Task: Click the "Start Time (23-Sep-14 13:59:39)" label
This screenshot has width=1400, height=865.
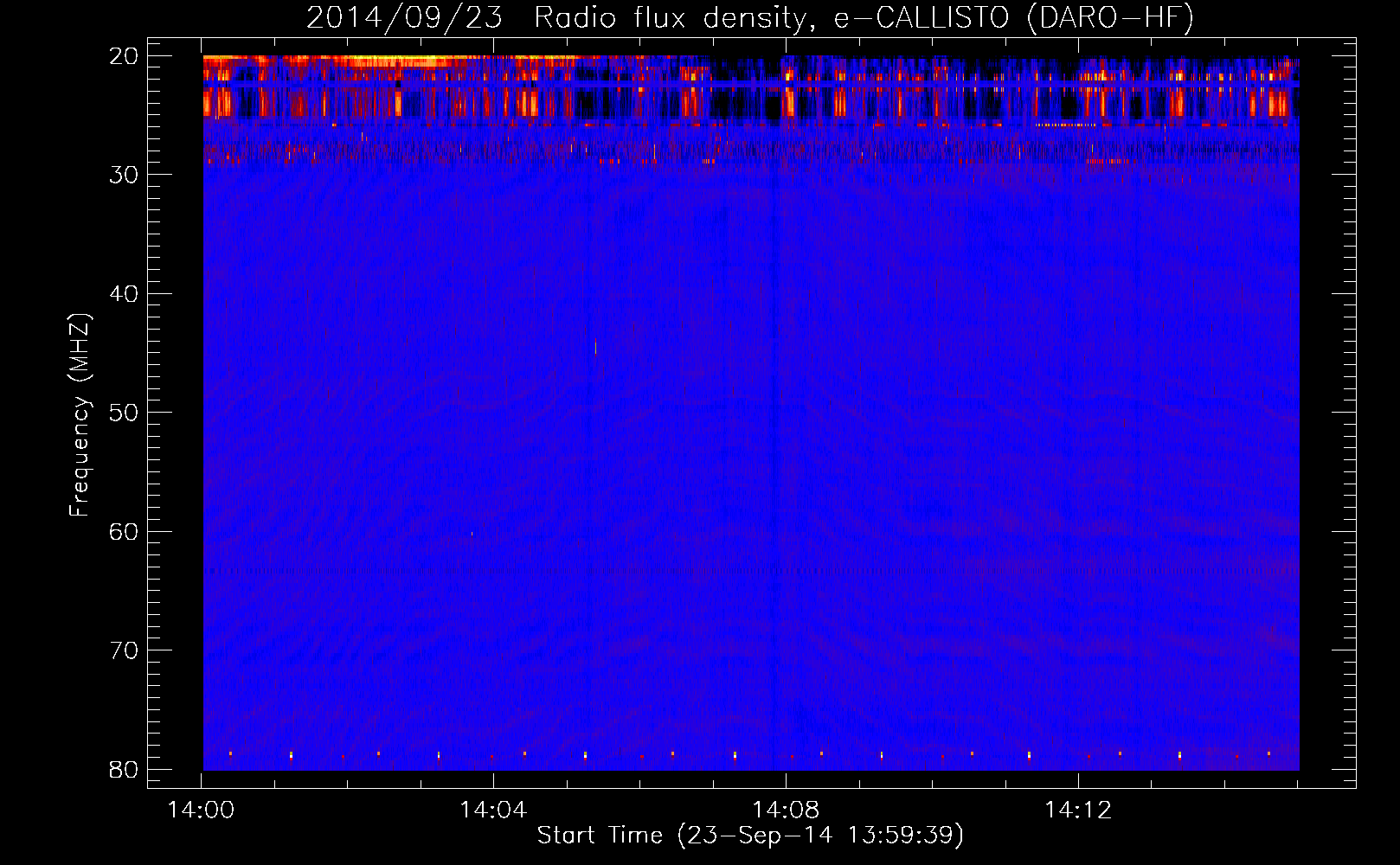Action: [750, 836]
